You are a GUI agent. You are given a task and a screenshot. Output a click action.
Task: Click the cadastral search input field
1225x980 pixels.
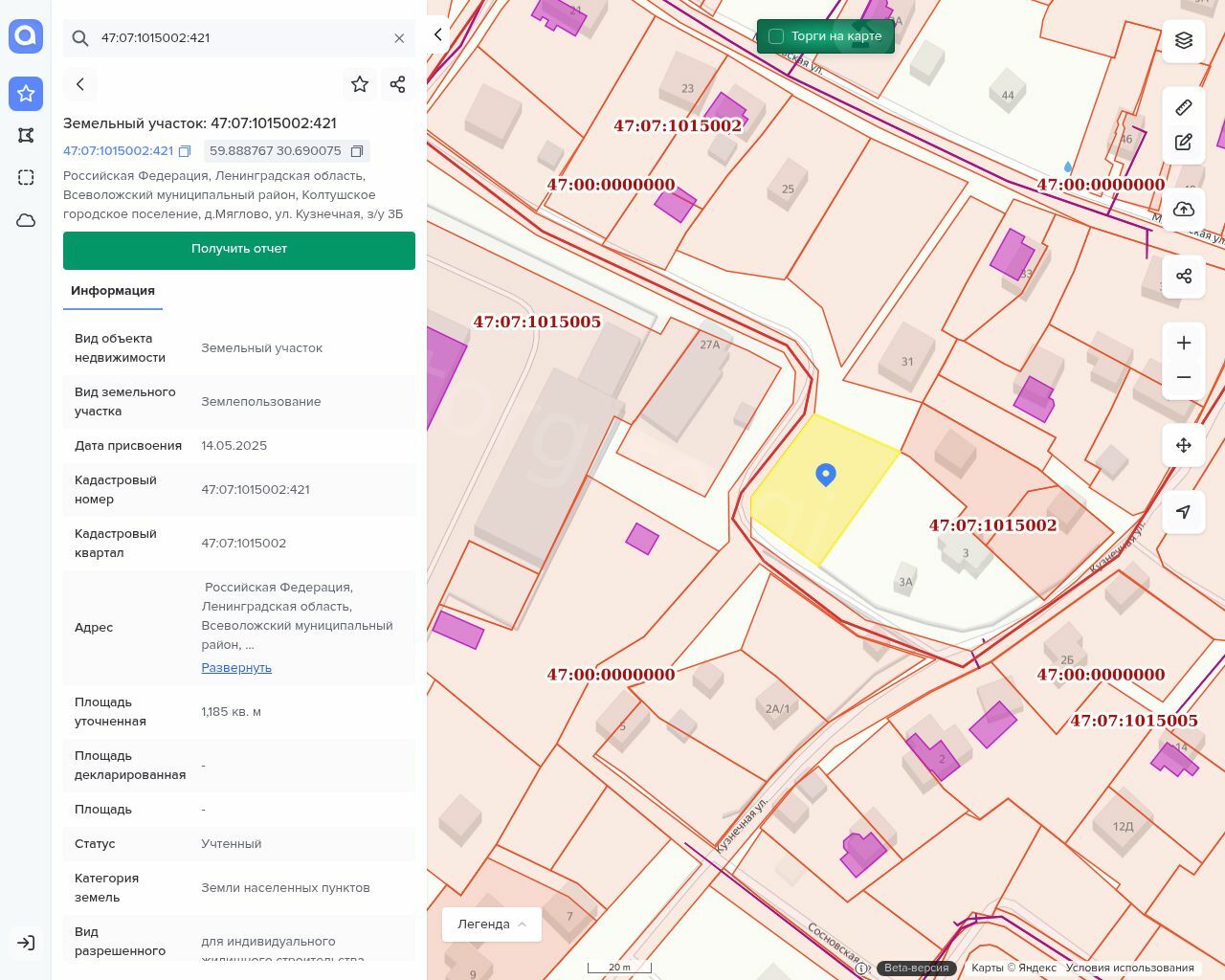pyautogui.click(x=239, y=38)
